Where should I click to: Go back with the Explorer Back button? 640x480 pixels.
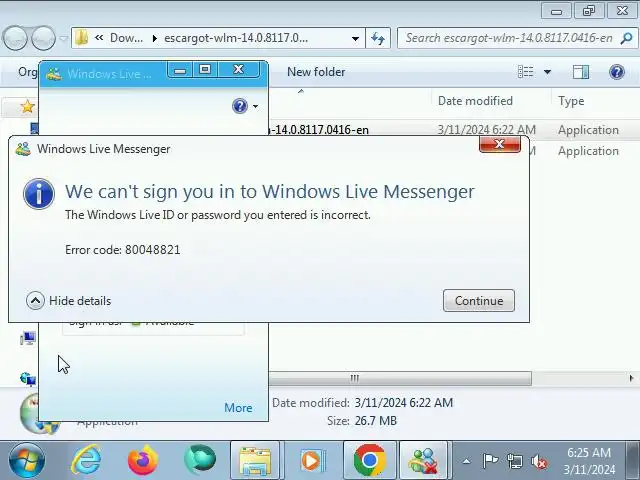coord(15,38)
